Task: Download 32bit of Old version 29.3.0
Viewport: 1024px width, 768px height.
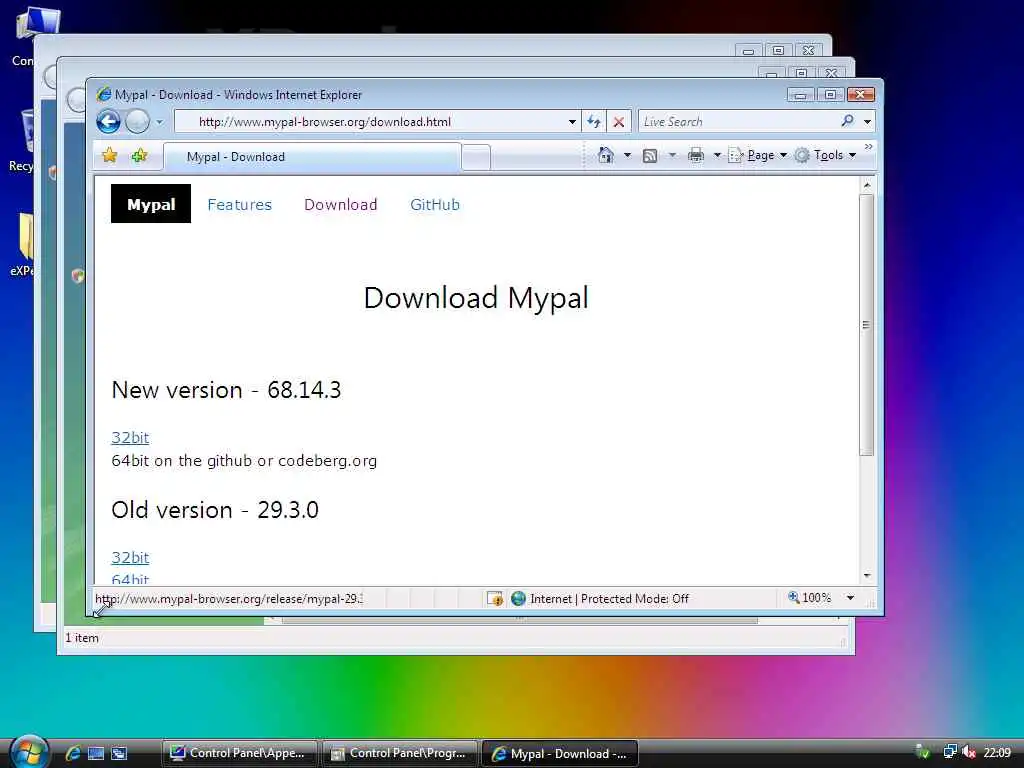Action: point(130,558)
